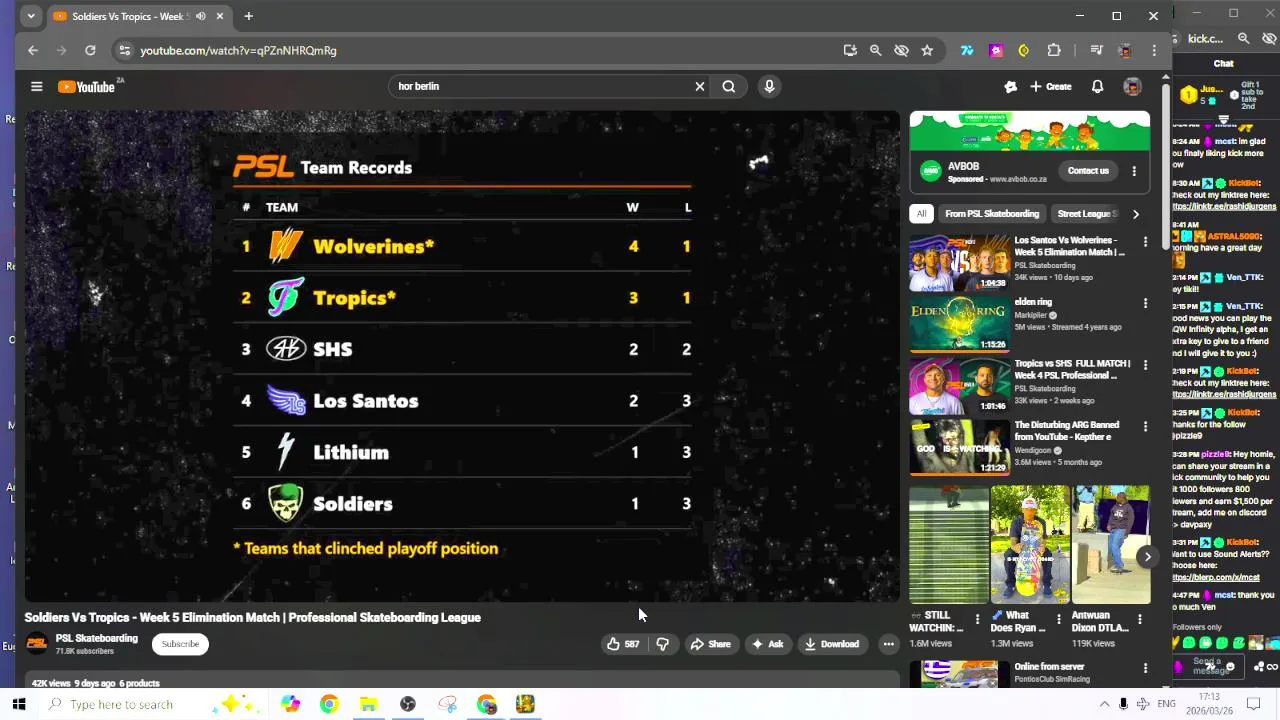Open a new Chrome tab
The height and width of the screenshot is (720, 1280).
coord(248,16)
